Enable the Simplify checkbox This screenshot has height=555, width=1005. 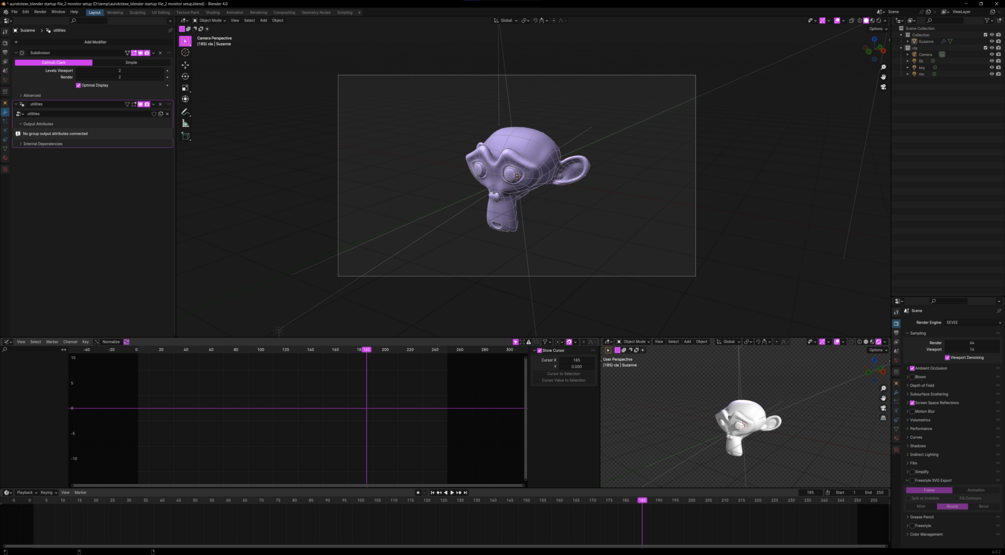(x=912, y=472)
